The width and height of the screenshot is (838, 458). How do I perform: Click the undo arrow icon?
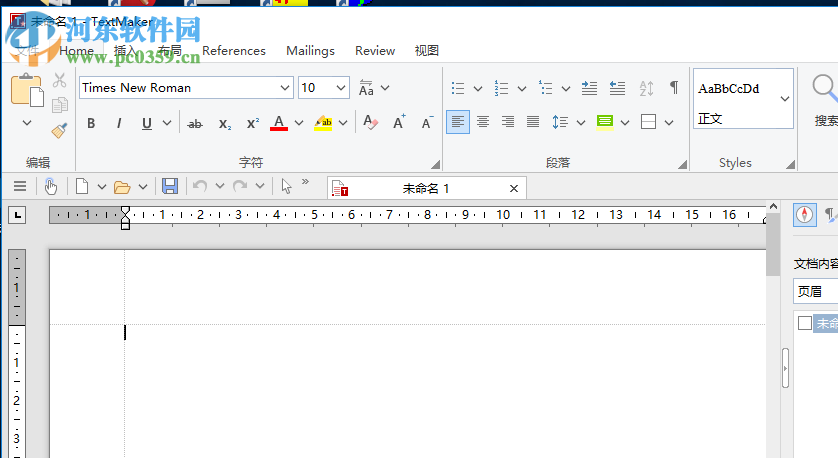pos(200,186)
